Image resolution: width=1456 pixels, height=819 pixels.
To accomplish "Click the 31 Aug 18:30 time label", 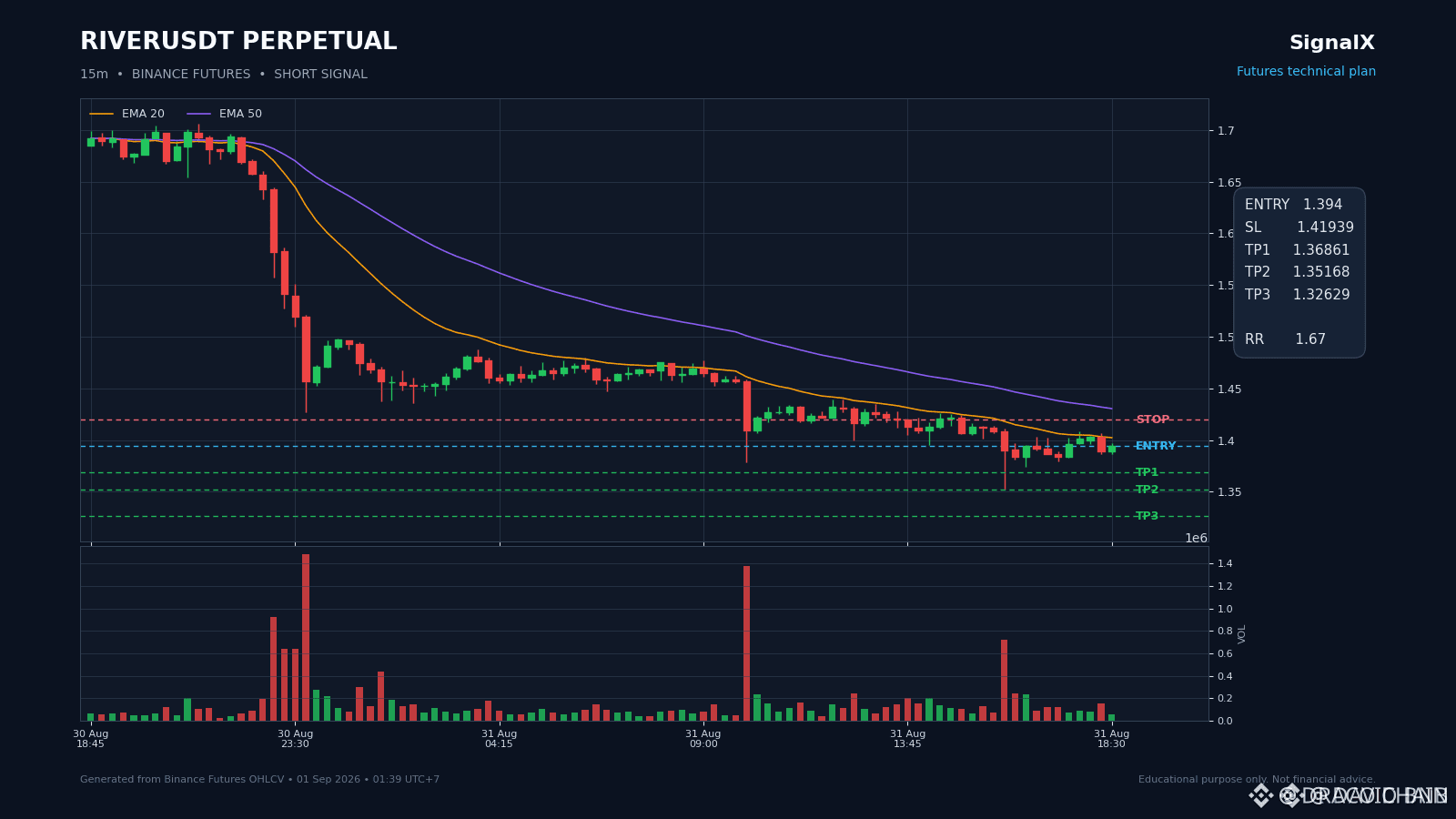I will coord(1111,739).
